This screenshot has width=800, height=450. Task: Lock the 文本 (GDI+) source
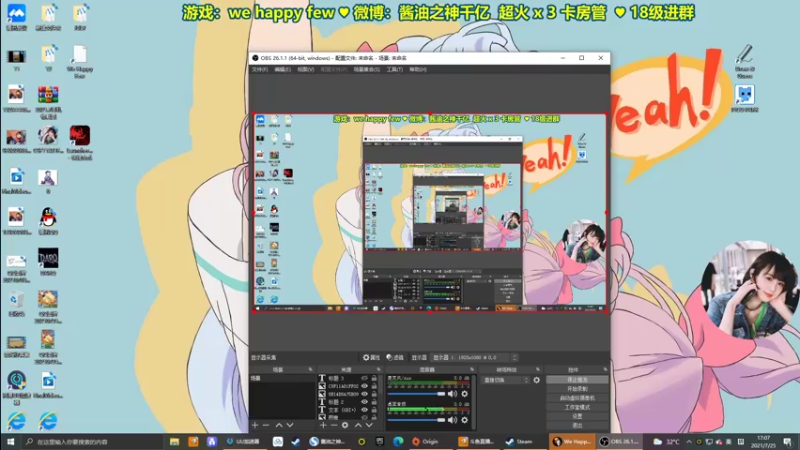click(x=374, y=409)
